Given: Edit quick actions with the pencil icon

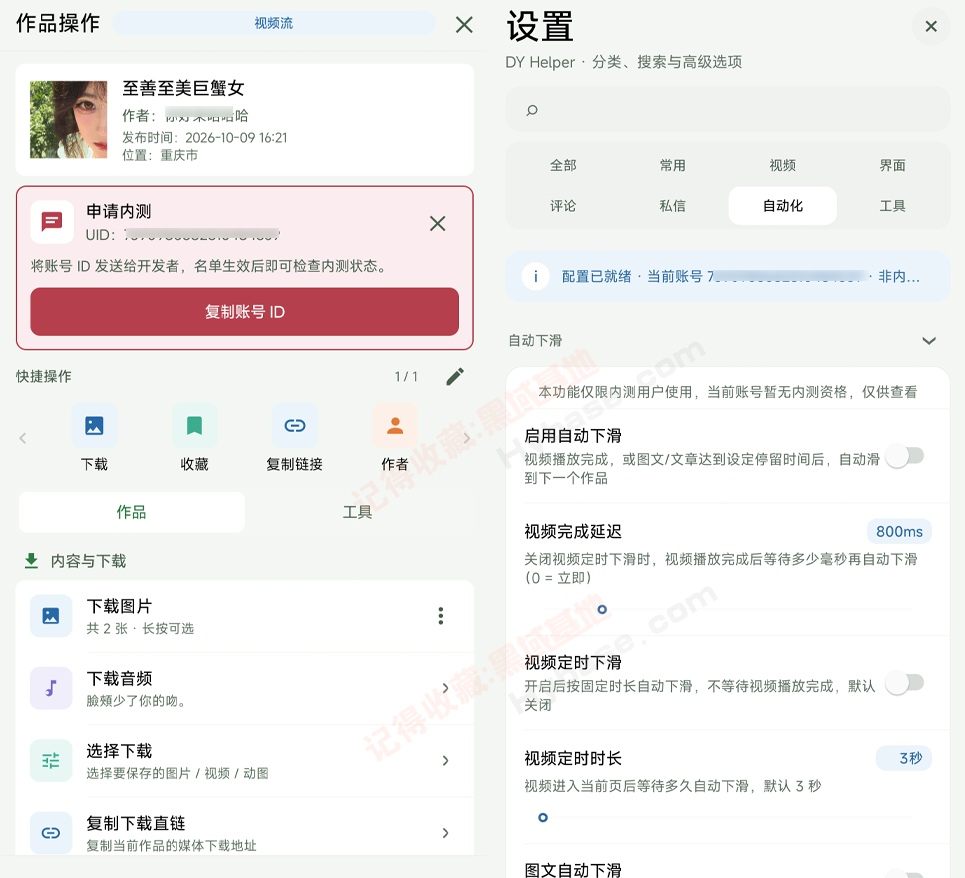Looking at the screenshot, I should click(x=455, y=377).
